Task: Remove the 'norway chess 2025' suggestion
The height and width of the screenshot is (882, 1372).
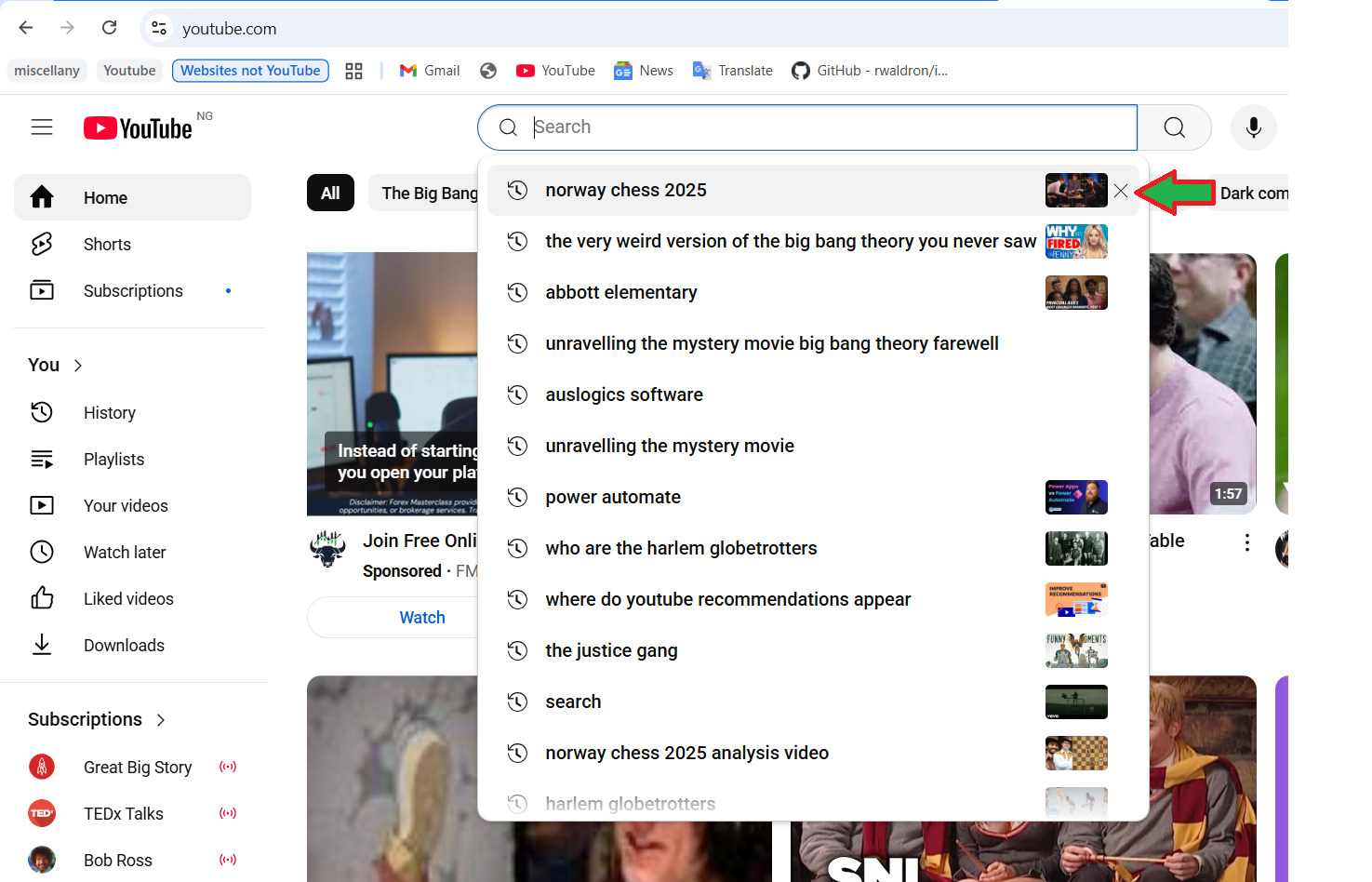Action: coord(1120,191)
